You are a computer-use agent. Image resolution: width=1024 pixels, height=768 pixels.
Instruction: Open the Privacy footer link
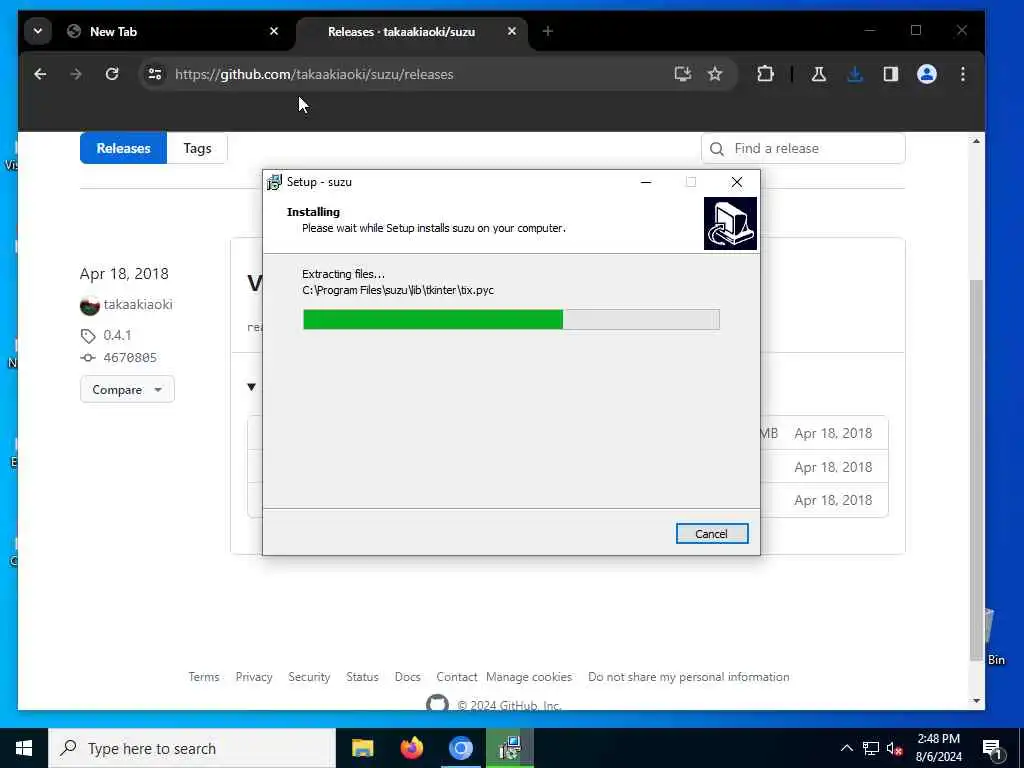point(254,677)
